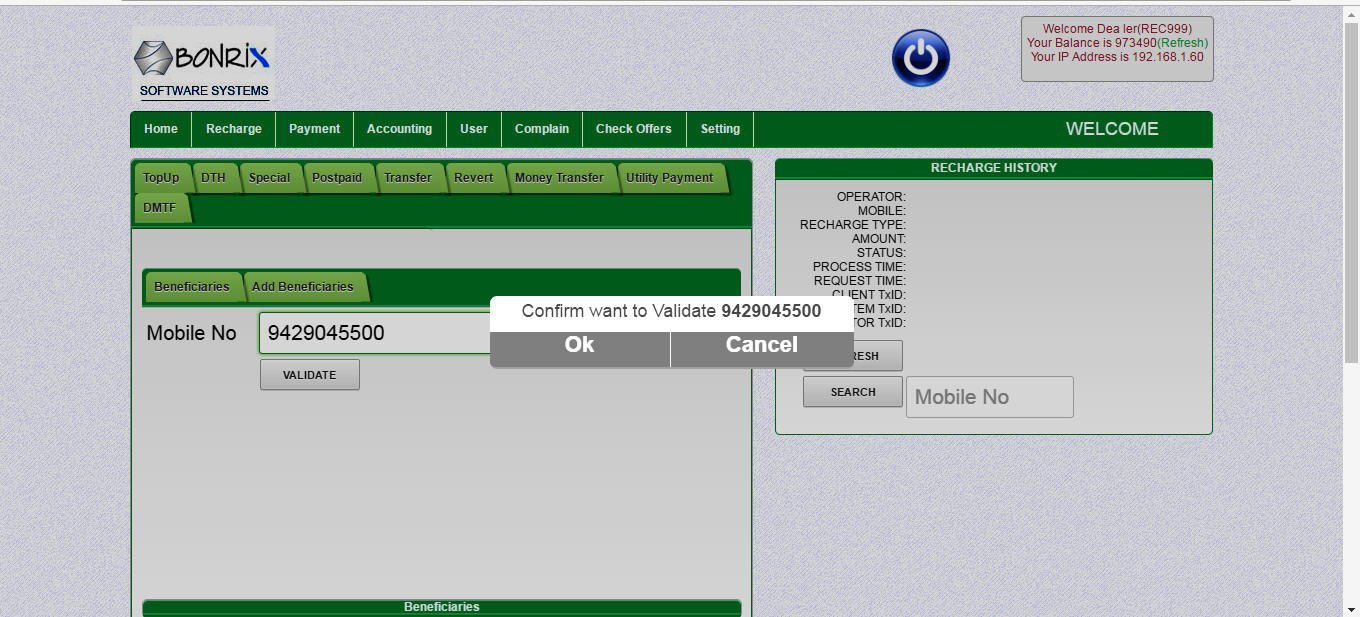Open the Utility Payment tab
The height and width of the screenshot is (617, 1360).
[669, 178]
